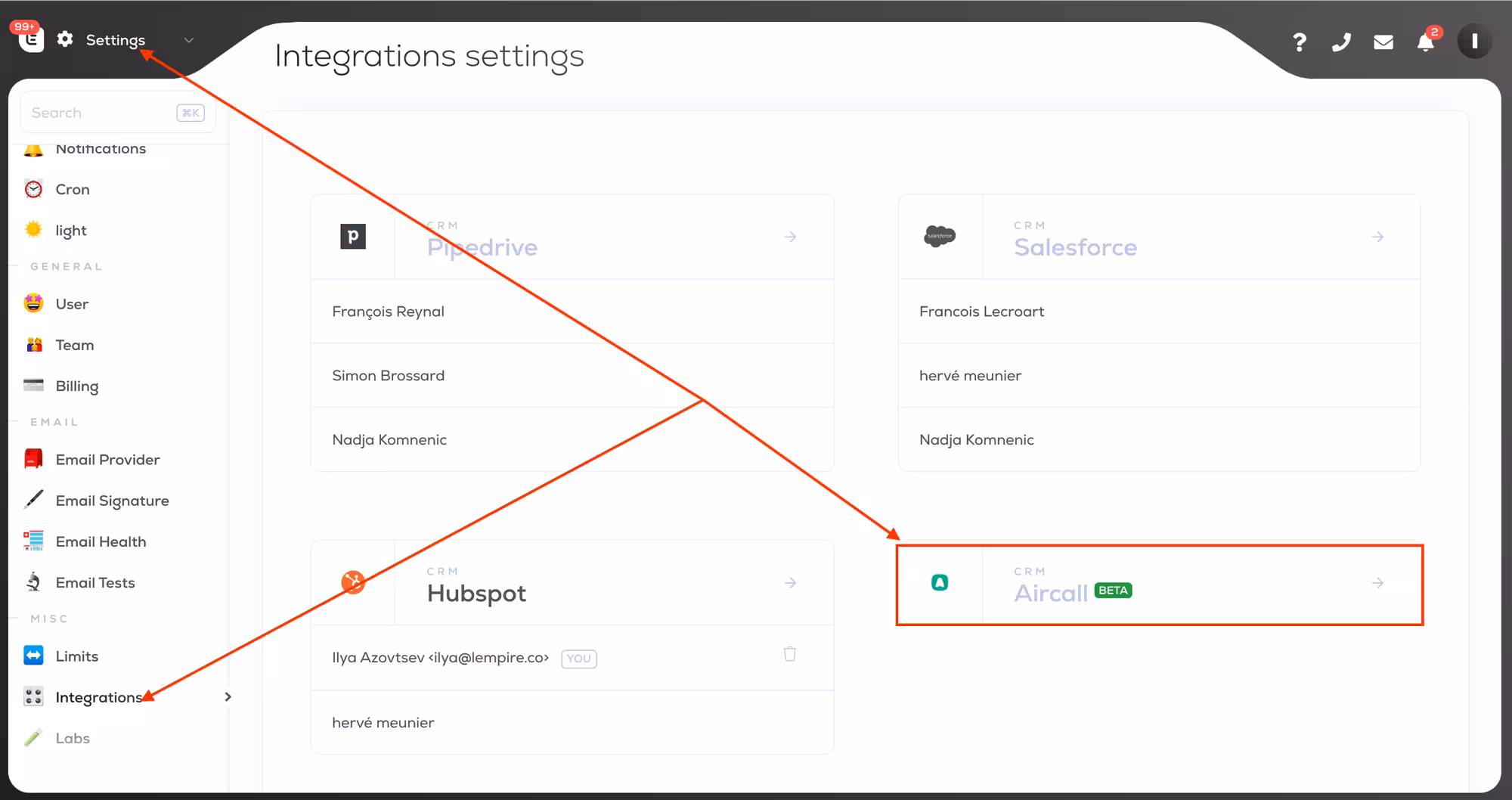
Task: Click the Hubspot logo icon
Action: [353, 582]
